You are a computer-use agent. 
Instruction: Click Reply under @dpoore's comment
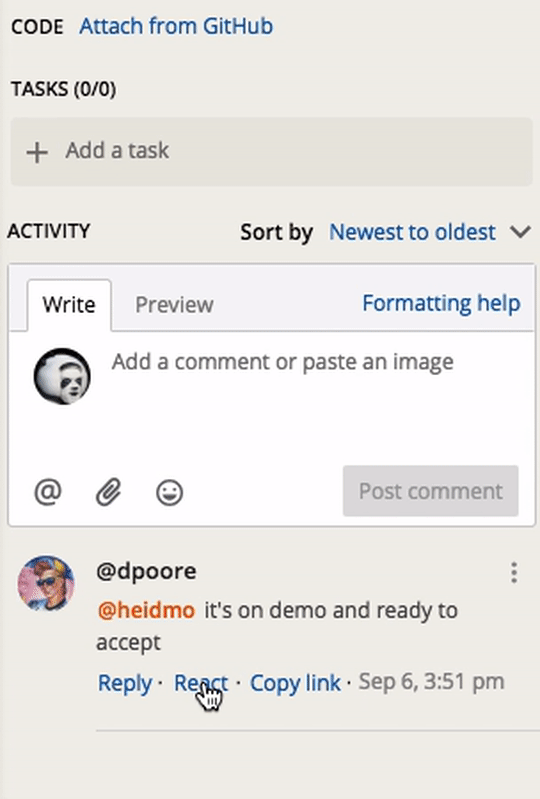(x=125, y=683)
